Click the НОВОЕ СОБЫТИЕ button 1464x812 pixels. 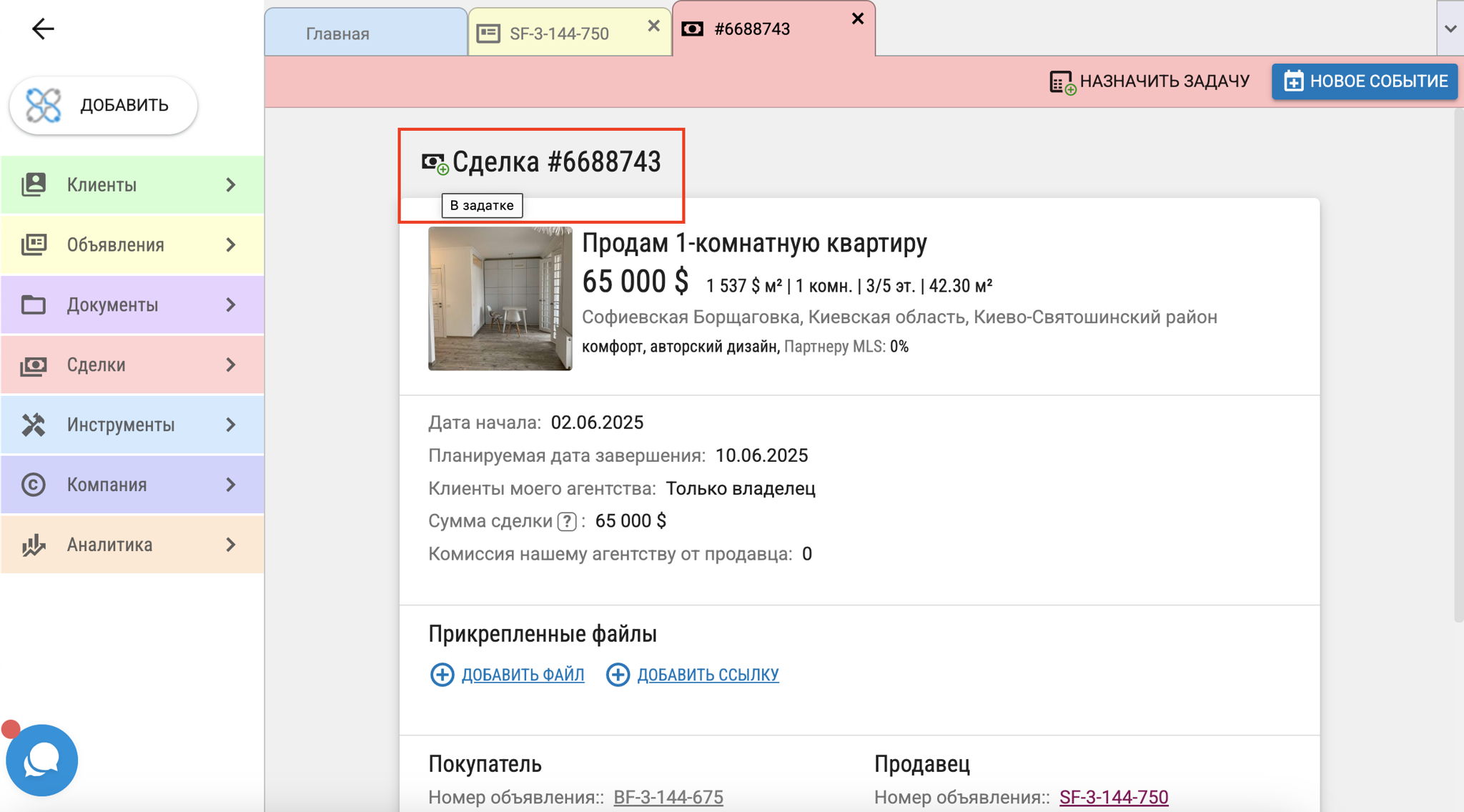[x=1365, y=81]
